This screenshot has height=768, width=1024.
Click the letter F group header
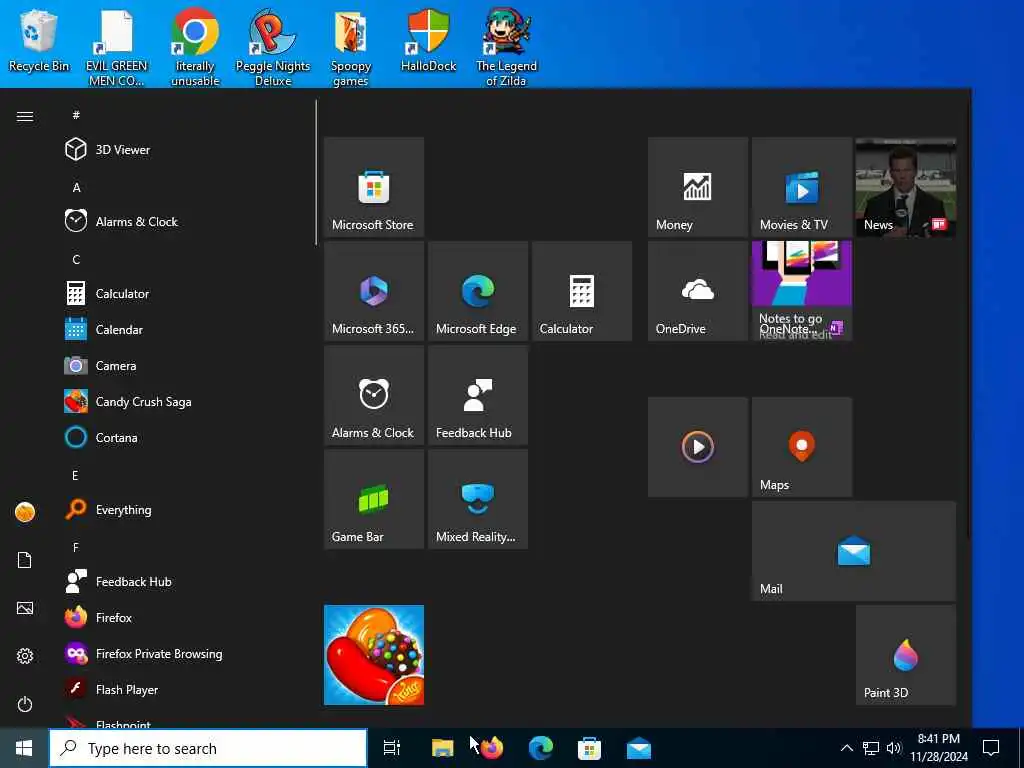click(76, 547)
